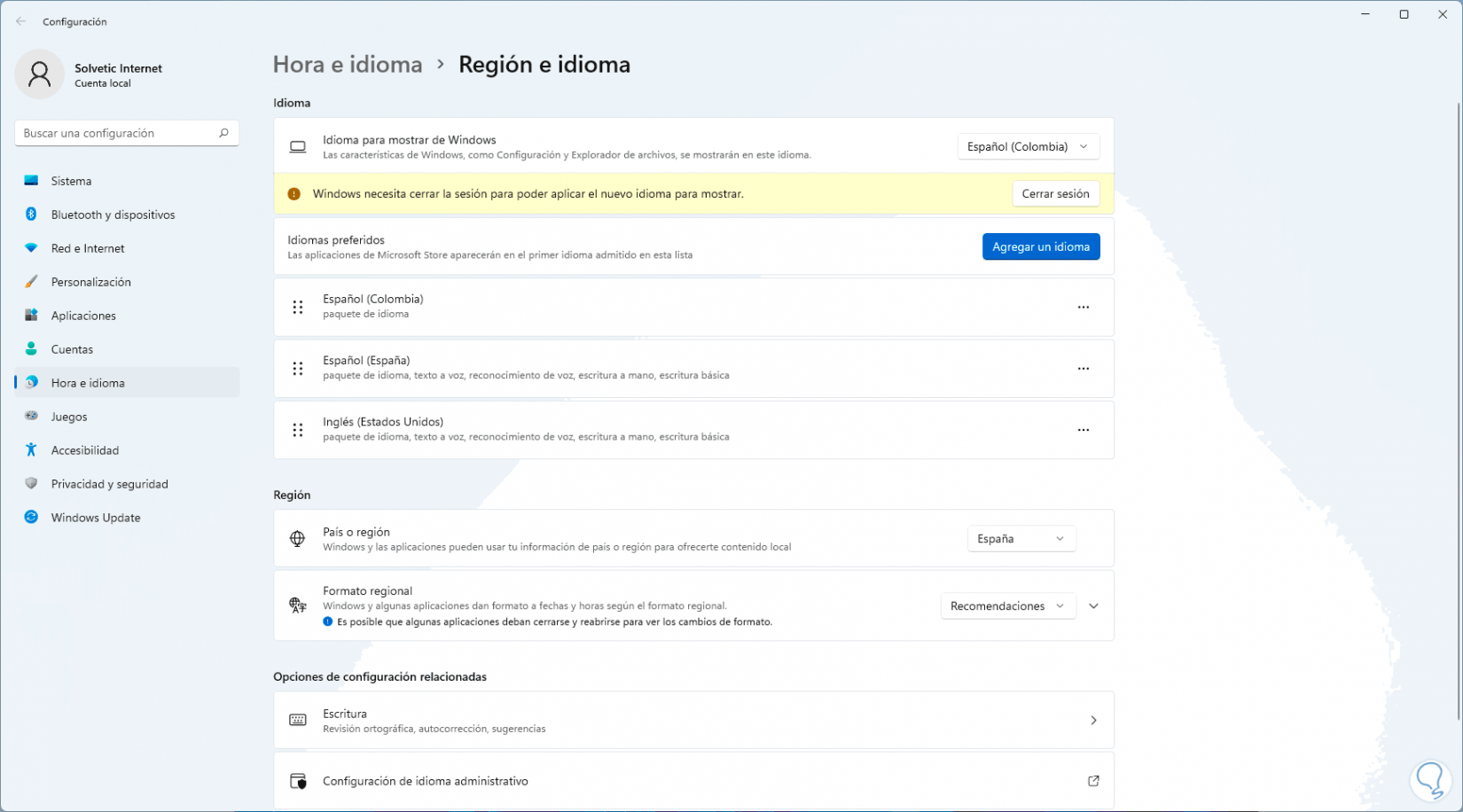1463x812 pixels.
Task: Click the drag handle for Inglés (Estados Unidos)
Action: [298, 430]
